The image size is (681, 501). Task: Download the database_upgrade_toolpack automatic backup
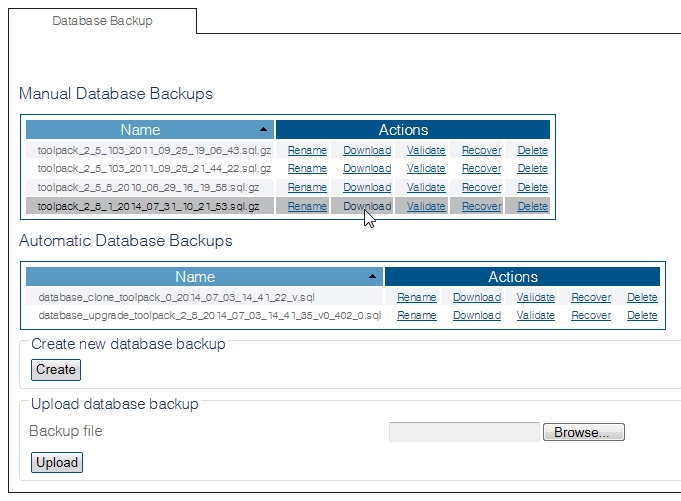click(477, 315)
